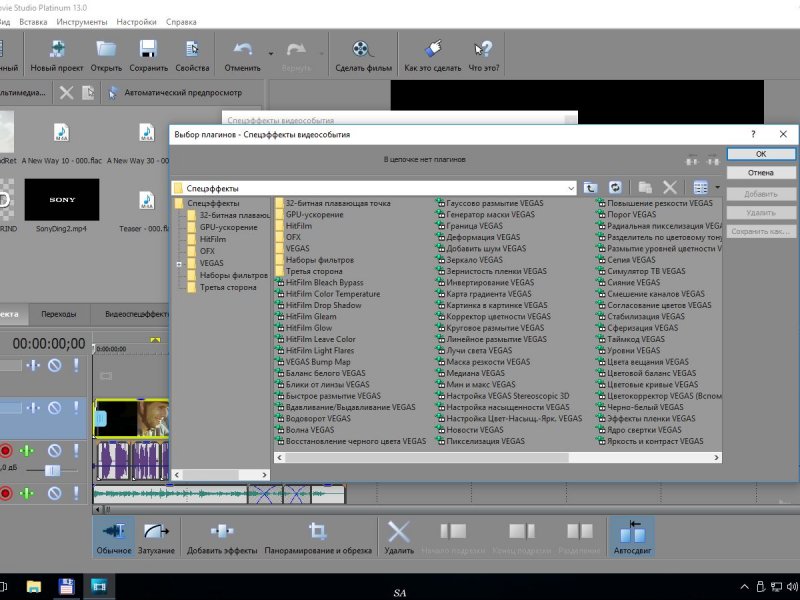
Task: Adjust the audio track volume slider
Action: tap(52, 470)
